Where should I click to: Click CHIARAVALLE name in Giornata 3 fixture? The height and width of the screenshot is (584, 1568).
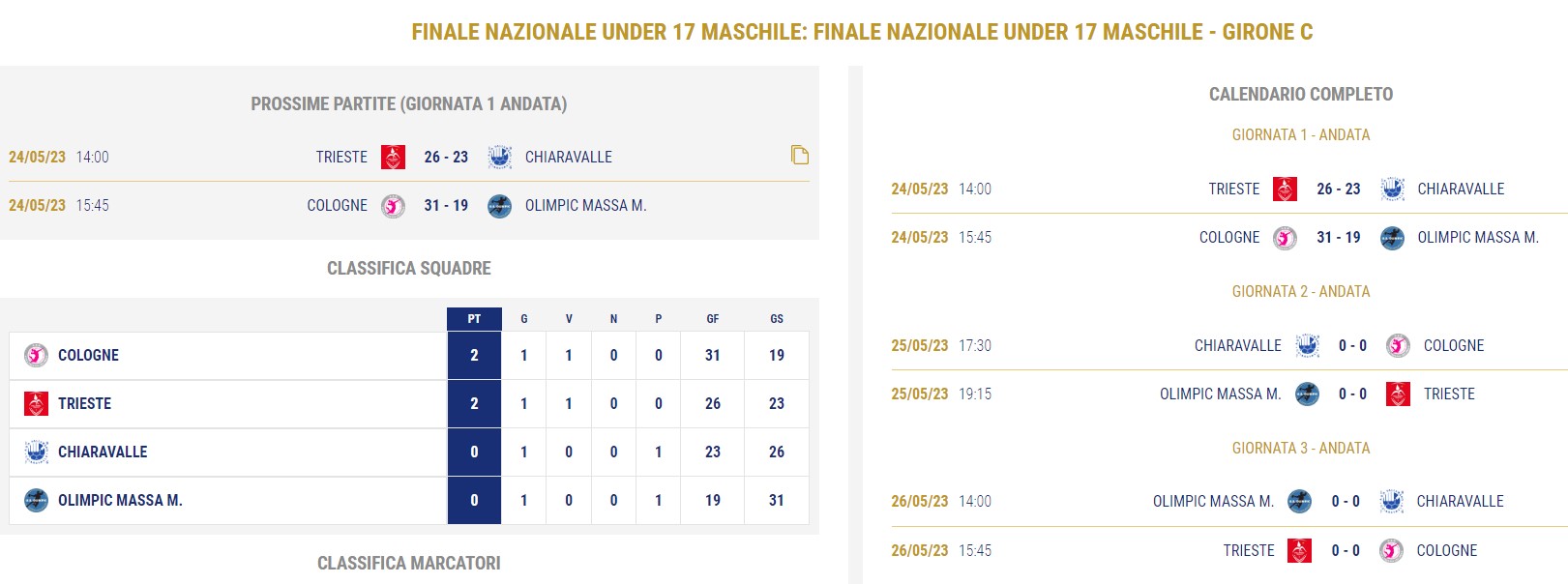pos(1460,501)
